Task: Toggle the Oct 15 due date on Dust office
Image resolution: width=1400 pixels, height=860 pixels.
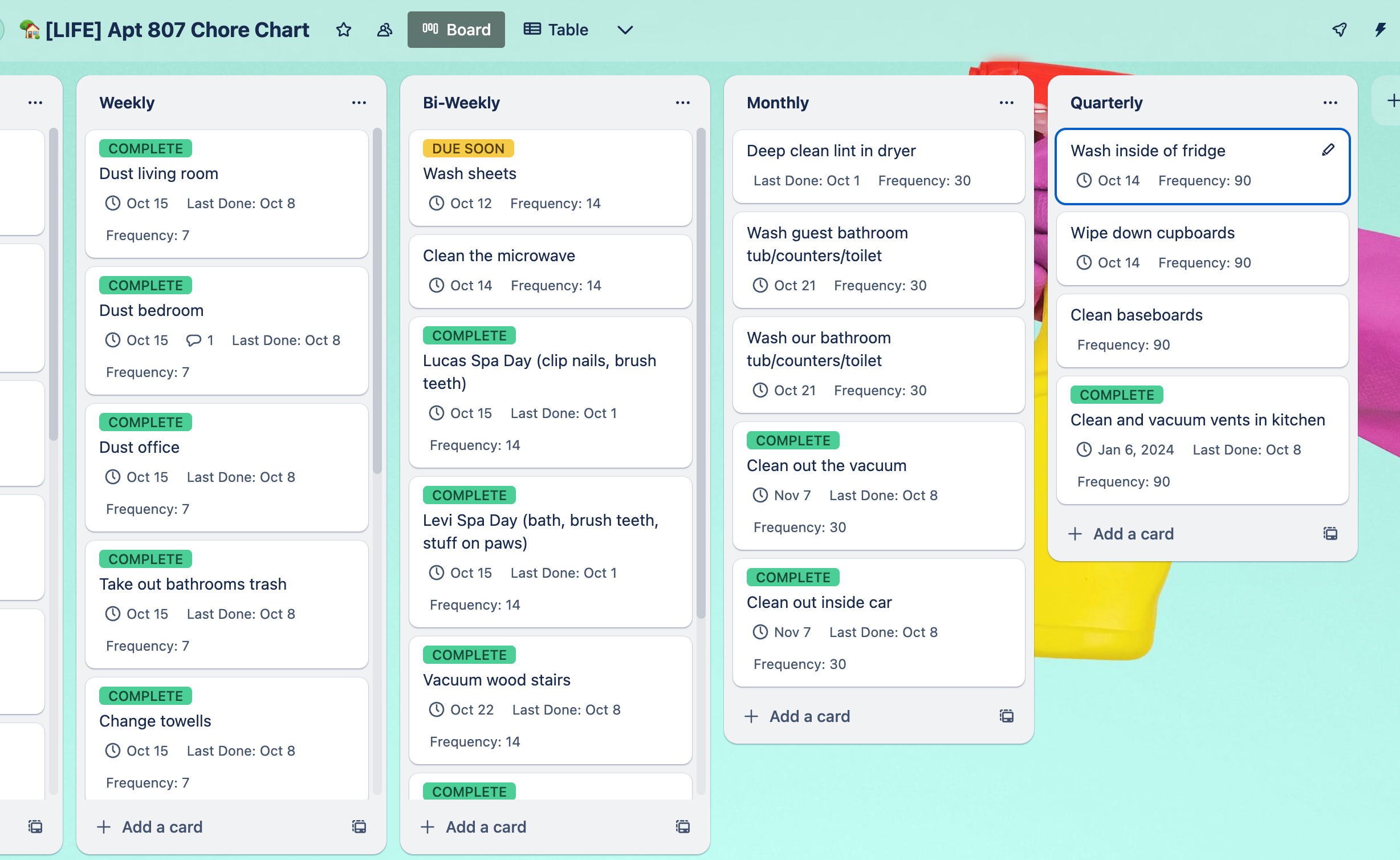Action: 137,477
